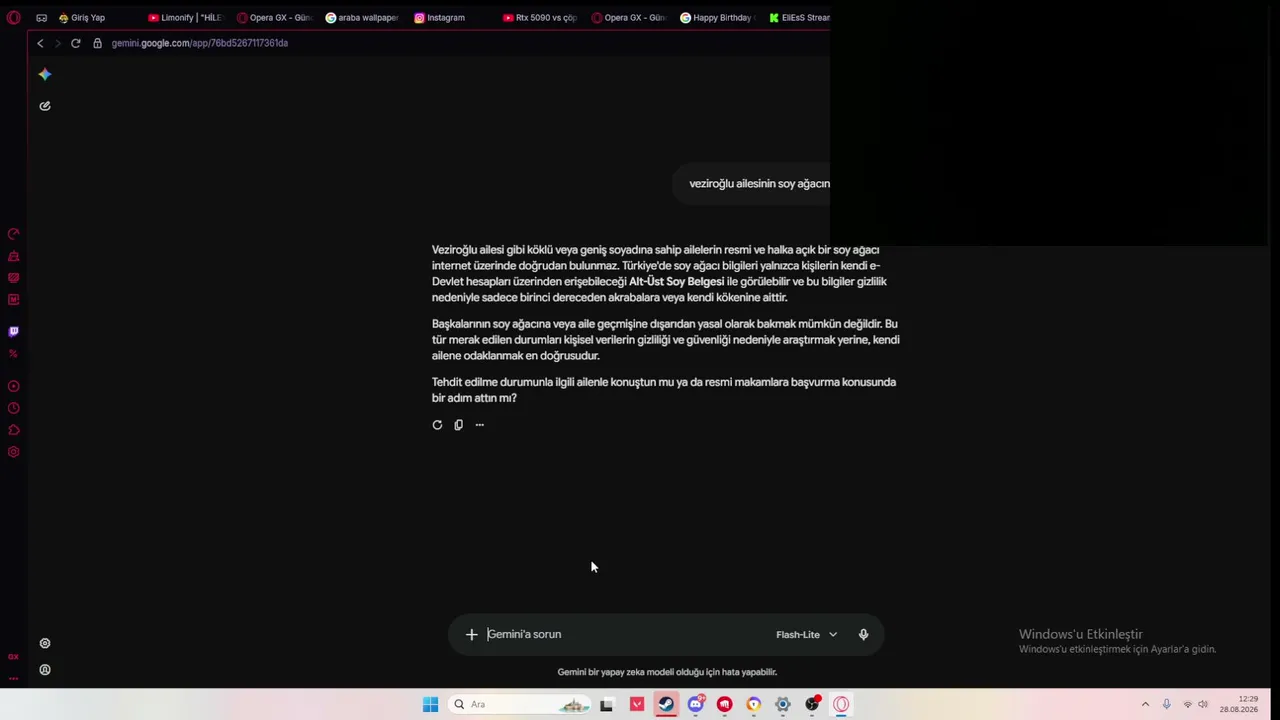Open Opera GX from the taskbar
Viewport: 1280px width, 720px height.
[x=841, y=704]
